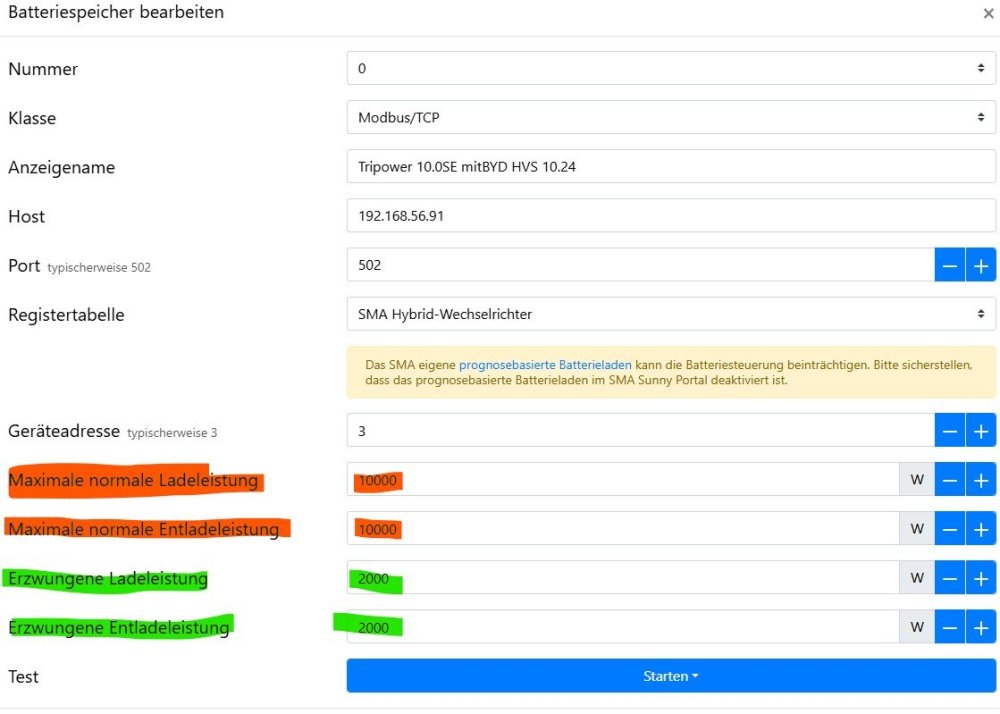The width and height of the screenshot is (1000, 714).
Task: Decrease the Port value with the minus button
Action: [x=950, y=265]
